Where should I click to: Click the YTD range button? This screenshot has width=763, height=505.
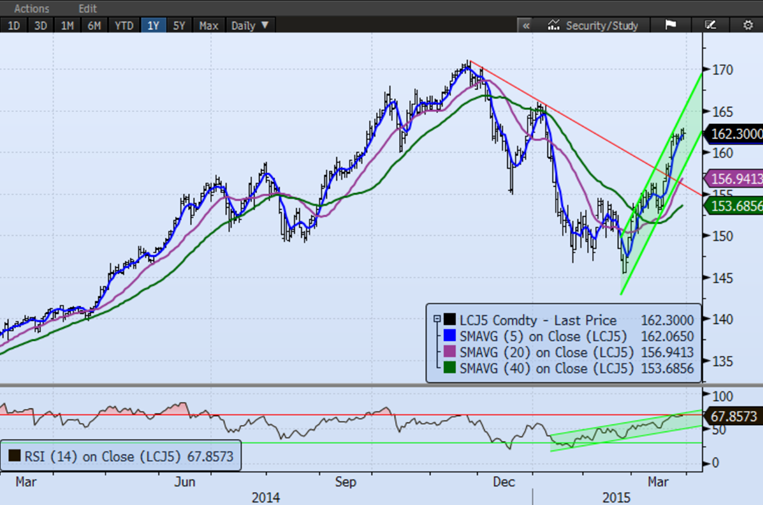tap(124, 25)
